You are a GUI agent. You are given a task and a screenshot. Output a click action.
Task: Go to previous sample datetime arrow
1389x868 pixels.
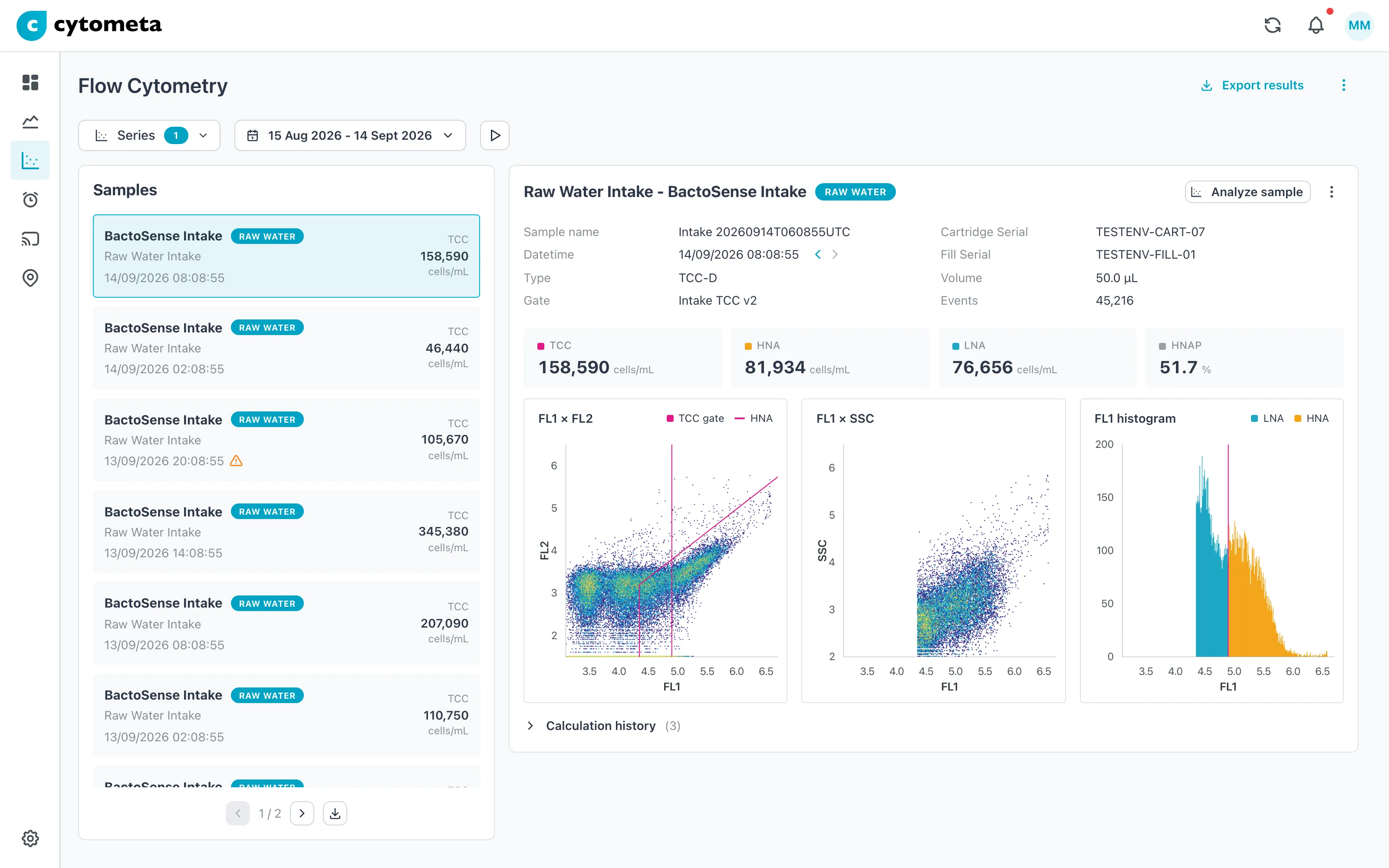point(818,254)
